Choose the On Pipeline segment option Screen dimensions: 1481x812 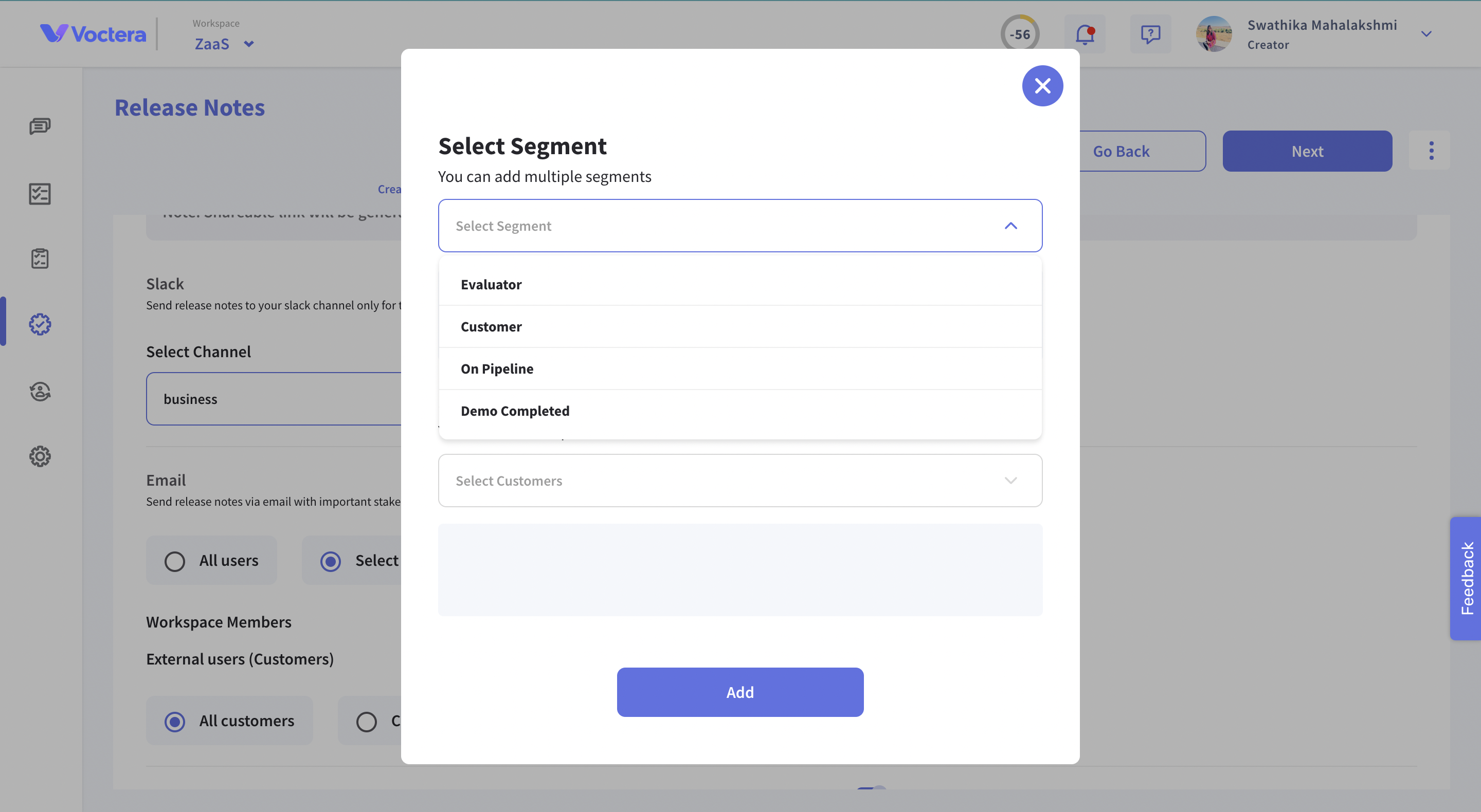tap(740, 368)
